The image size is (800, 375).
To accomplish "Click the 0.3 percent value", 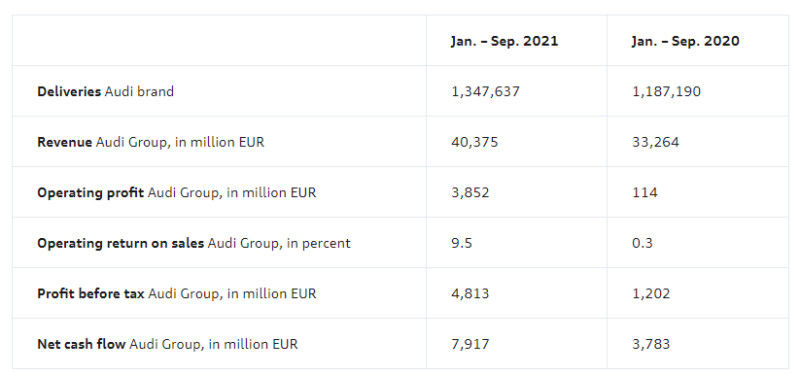I will coord(642,243).
